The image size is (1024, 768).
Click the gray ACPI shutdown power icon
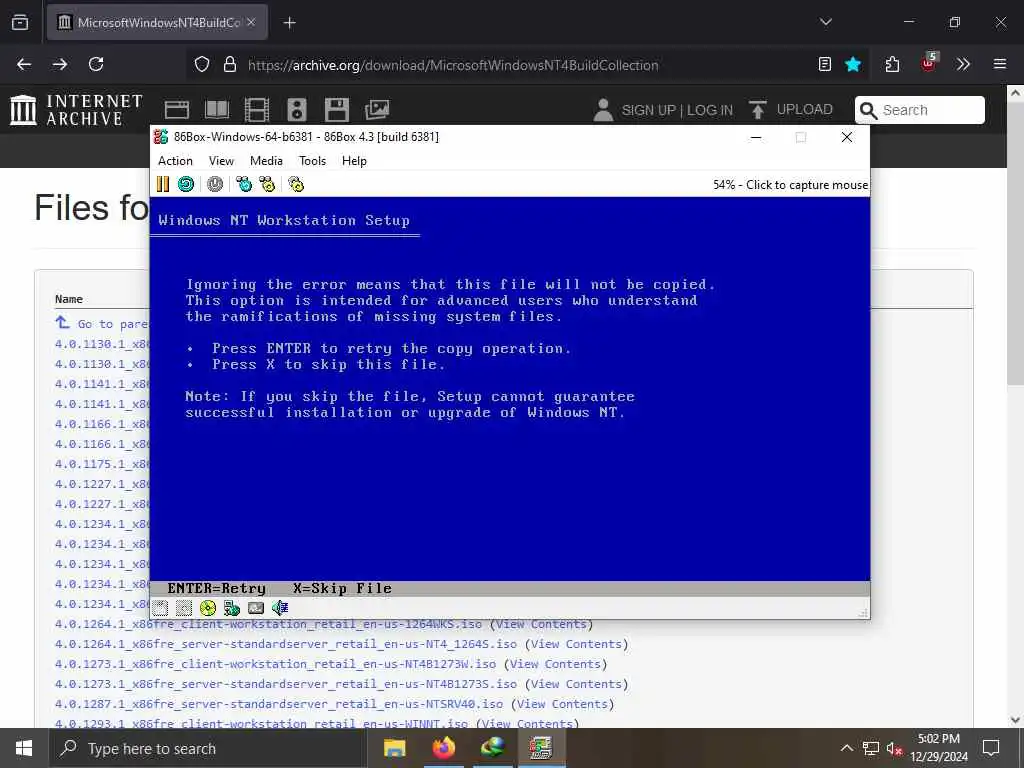click(215, 184)
